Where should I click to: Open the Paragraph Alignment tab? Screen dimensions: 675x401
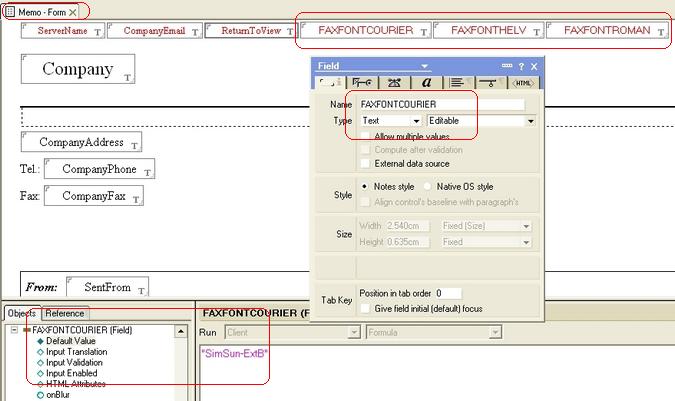[x=458, y=83]
